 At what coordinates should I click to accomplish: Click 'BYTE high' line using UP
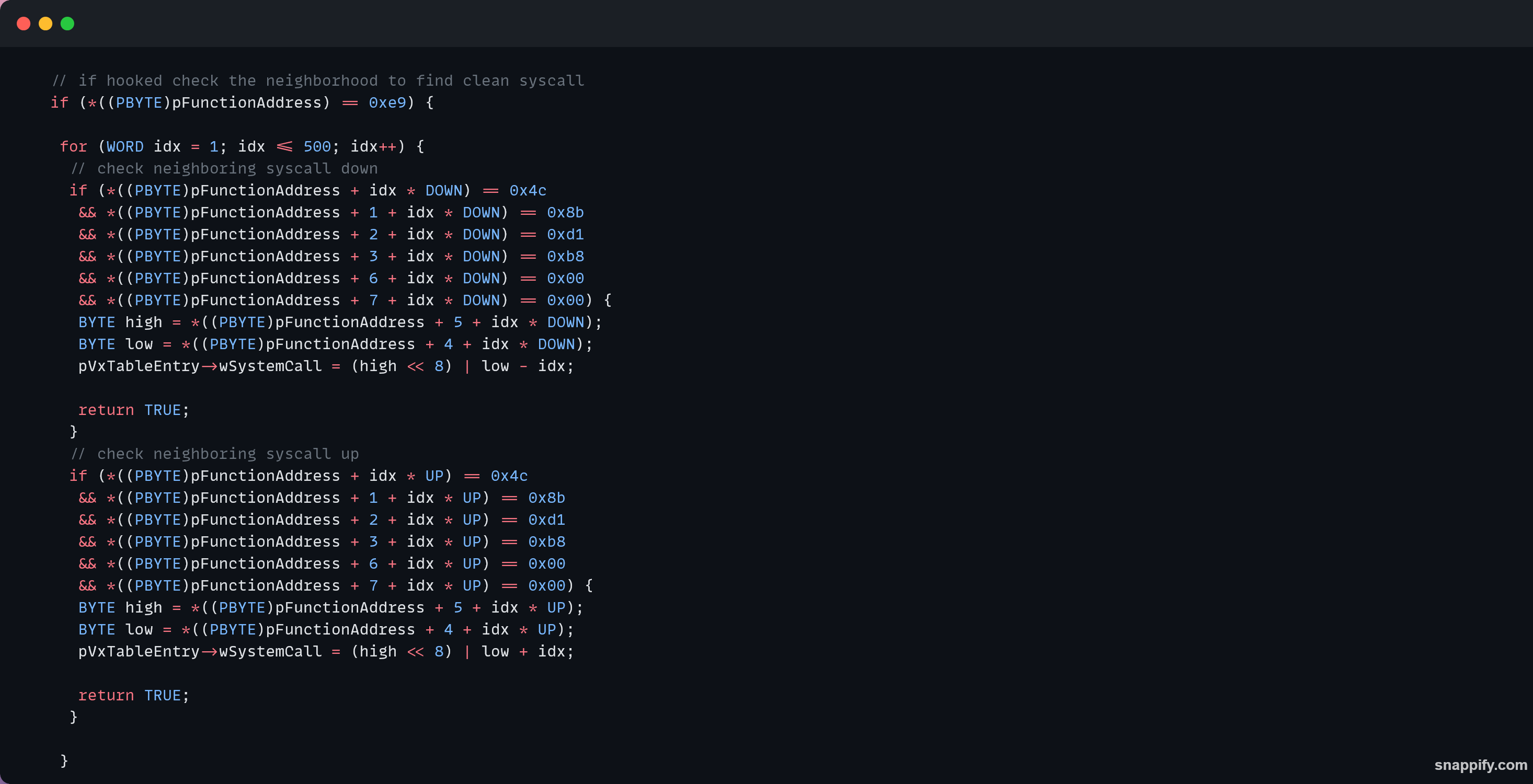pos(331,608)
